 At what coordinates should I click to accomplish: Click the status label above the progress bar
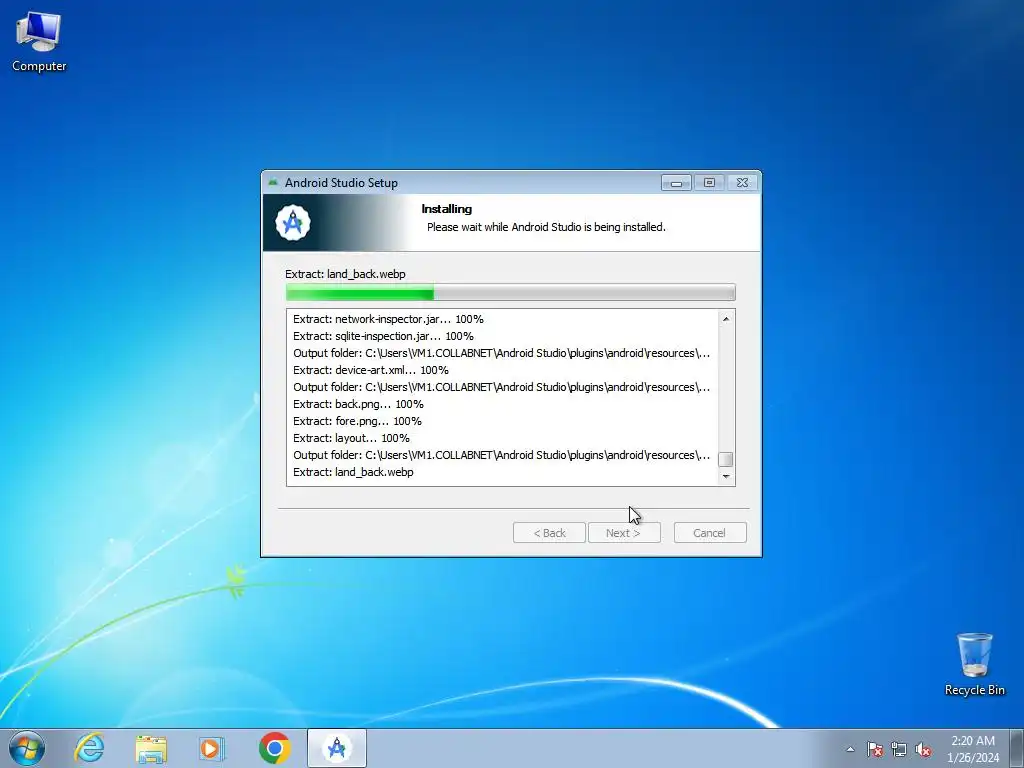345,274
